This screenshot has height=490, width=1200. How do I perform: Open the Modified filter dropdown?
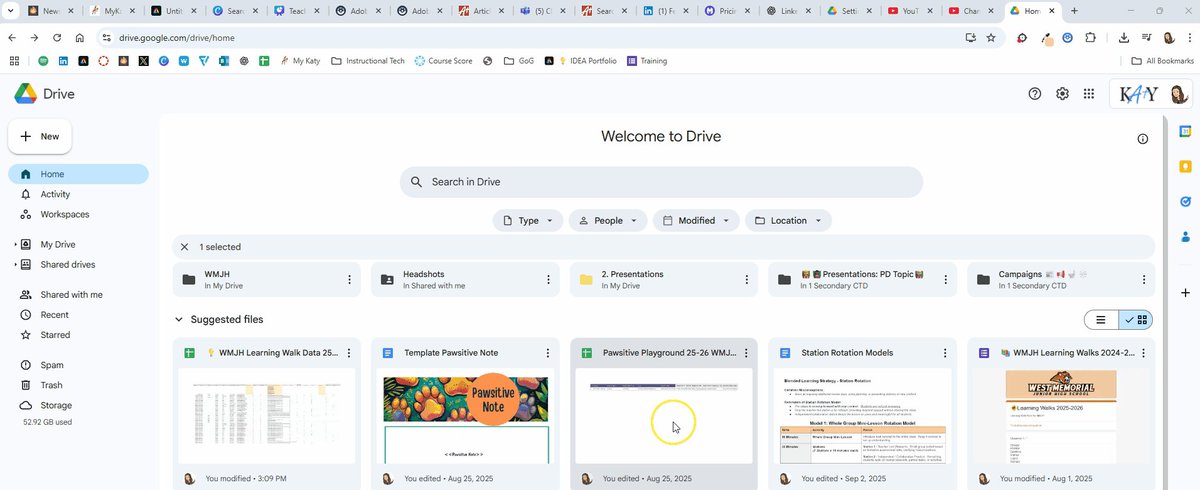tap(696, 220)
